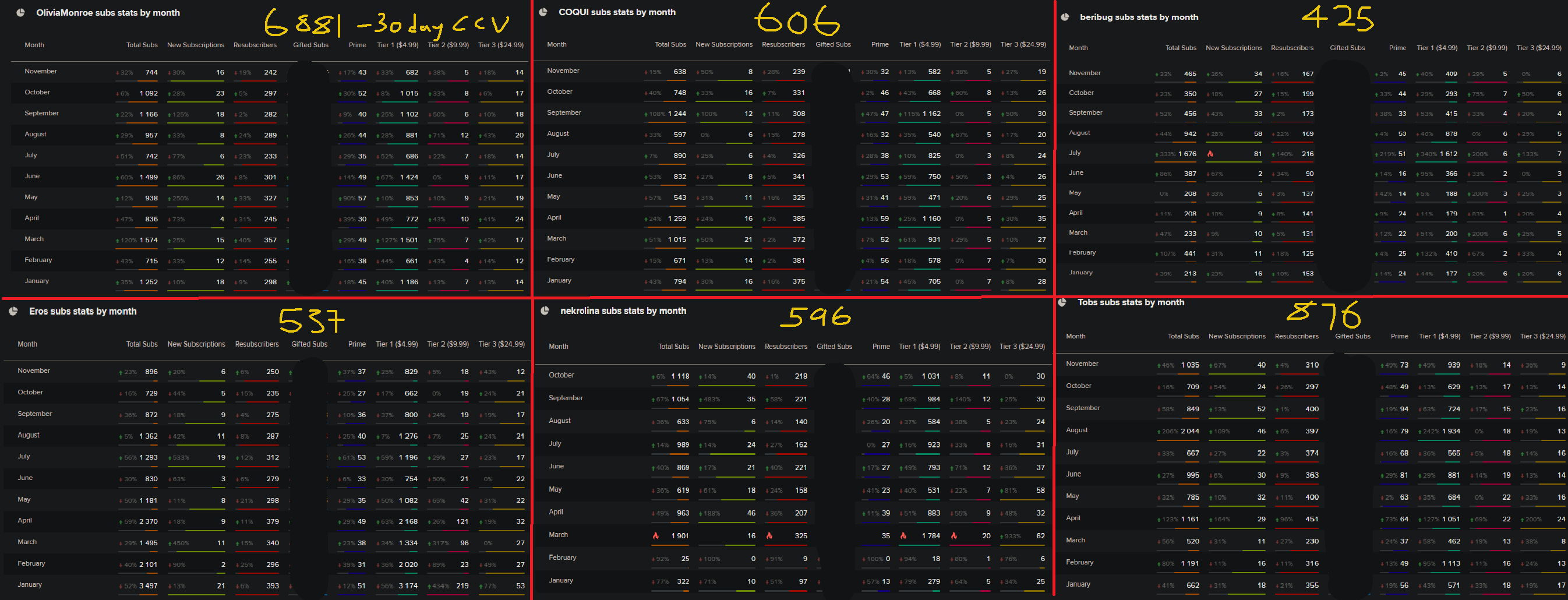Click August month label in Tobs table
The width and height of the screenshot is (1568, 600).
click(x=1077, y=430)
